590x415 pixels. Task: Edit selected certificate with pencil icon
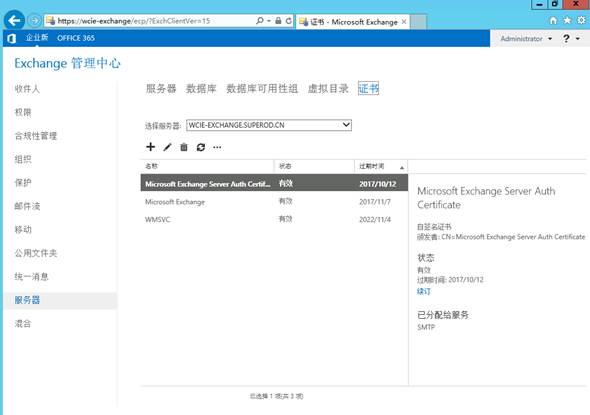click(x=167, y=147)
